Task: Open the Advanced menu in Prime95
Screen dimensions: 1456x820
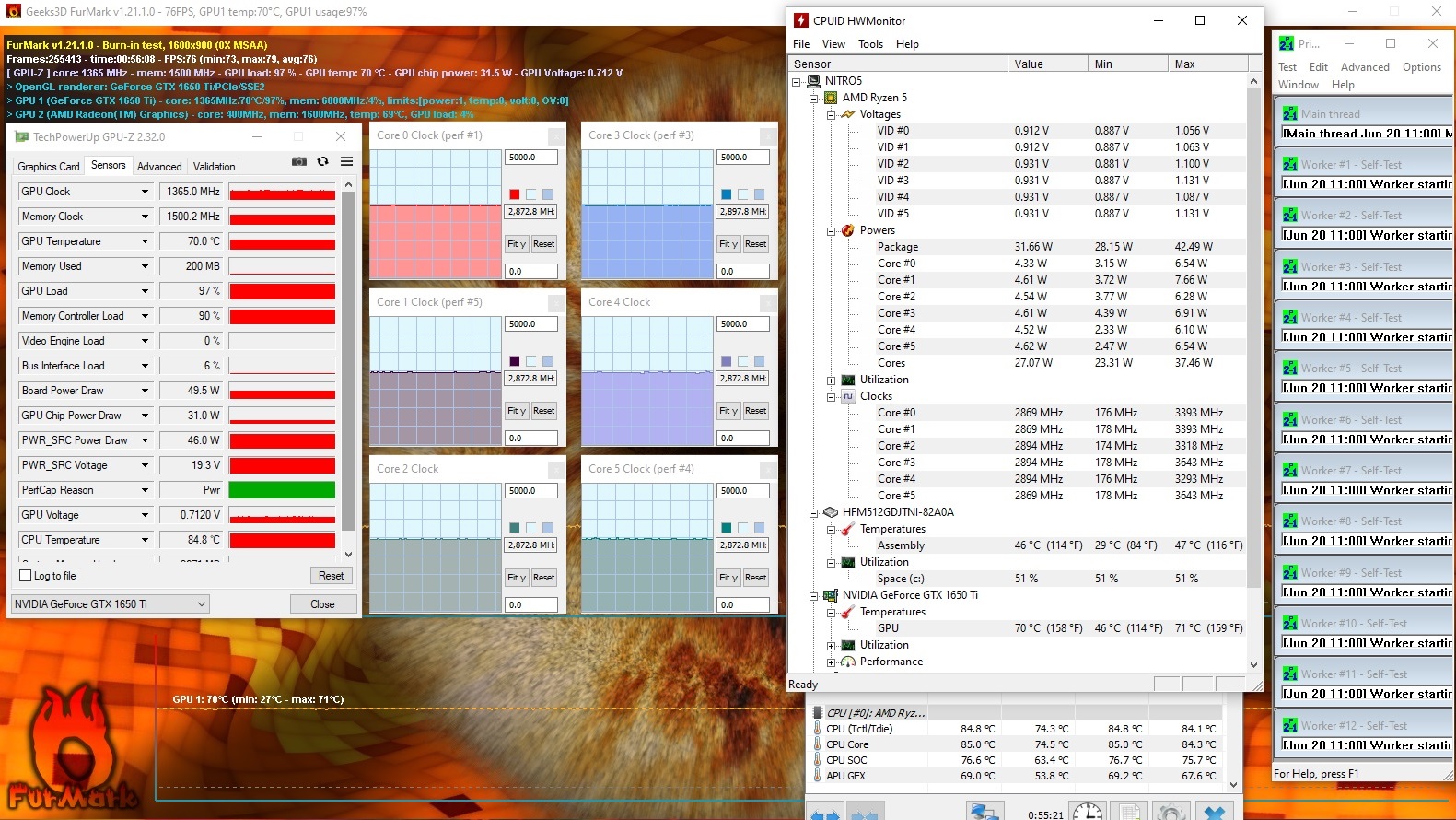Action: click(x=1365, y=67)
